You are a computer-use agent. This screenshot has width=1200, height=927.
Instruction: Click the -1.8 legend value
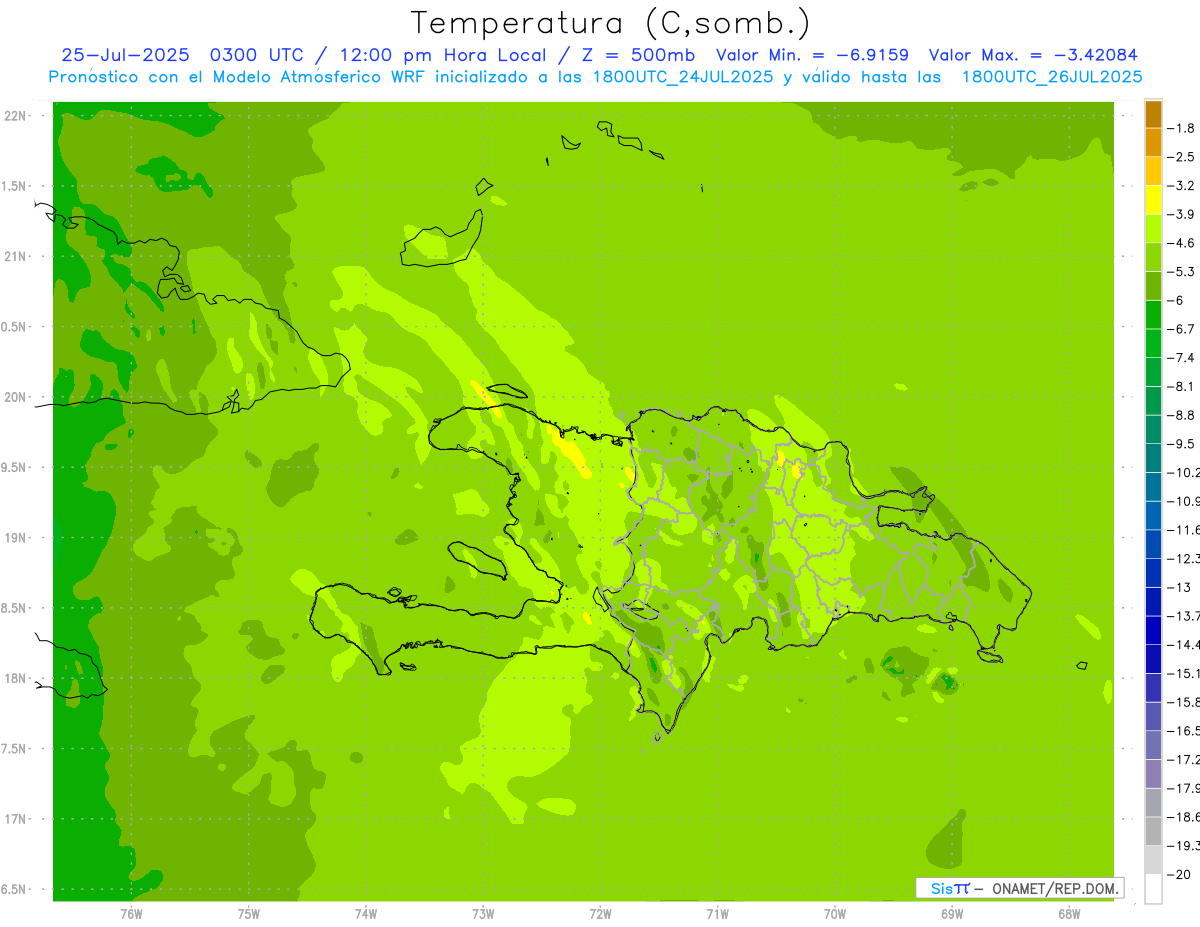click(1181, 128)
